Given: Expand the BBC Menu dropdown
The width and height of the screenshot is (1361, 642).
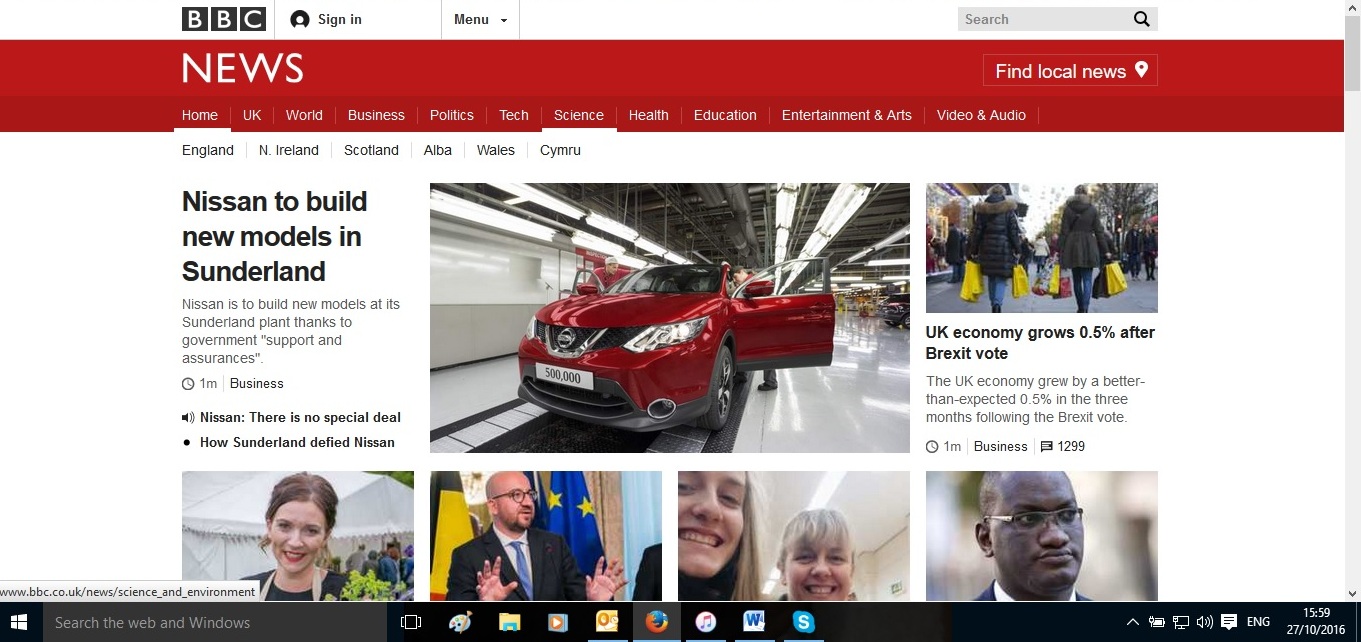Looking at the screenshot, I should (480, 19).
